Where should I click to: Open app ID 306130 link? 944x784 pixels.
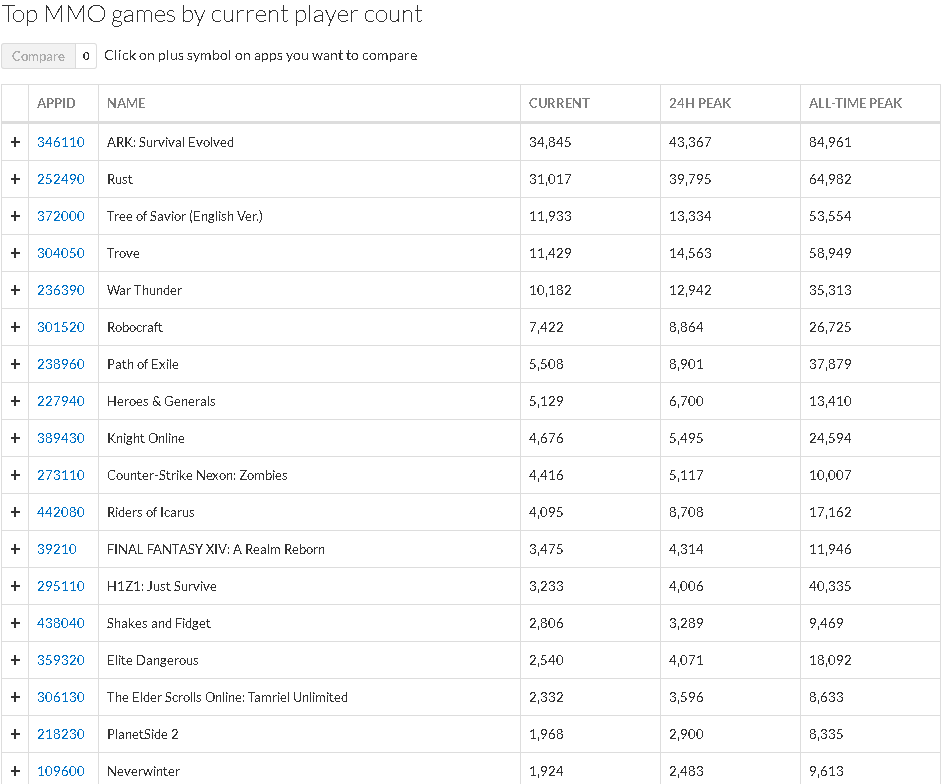pyautogui.click(x=61, y=697)
